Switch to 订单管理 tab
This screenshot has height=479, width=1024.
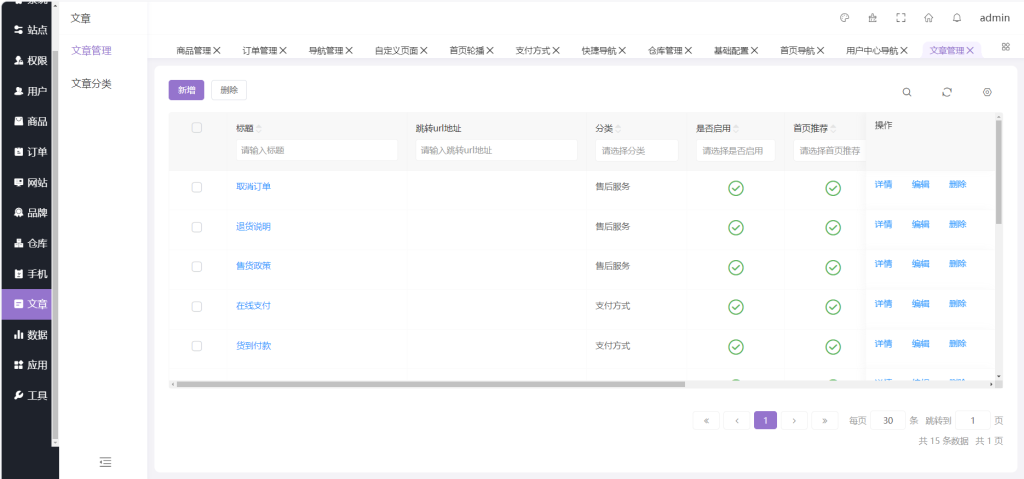pos(259,50)
